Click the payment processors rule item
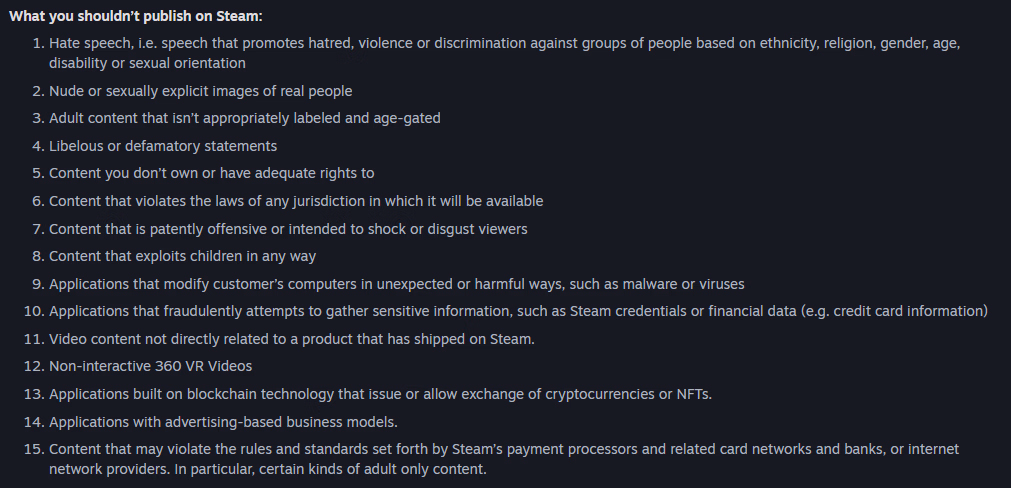This screenshot has height=488, width=1011. point(400,449)
